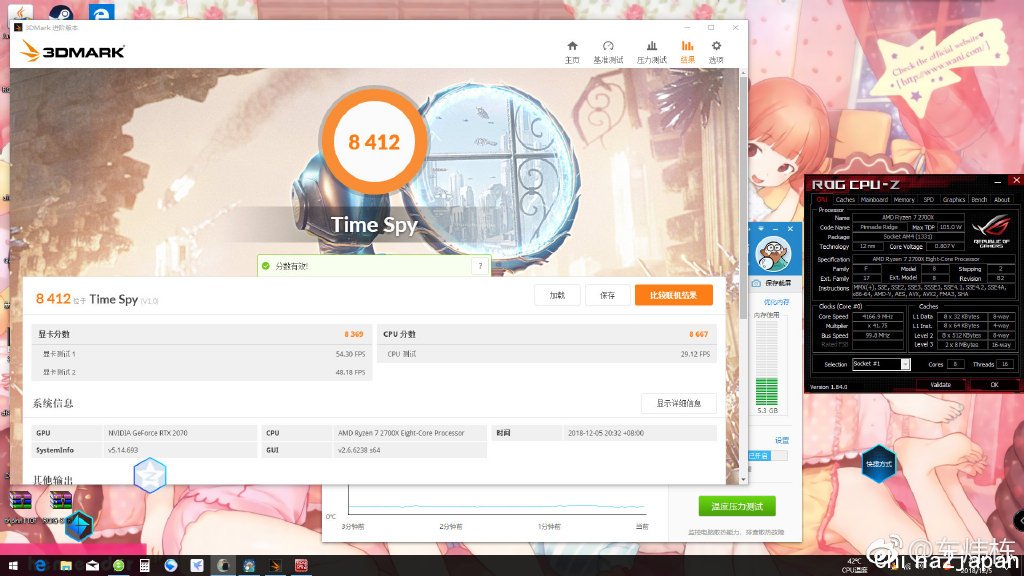Click the 3DMark scrollbar down arrow

click(743, 479)
